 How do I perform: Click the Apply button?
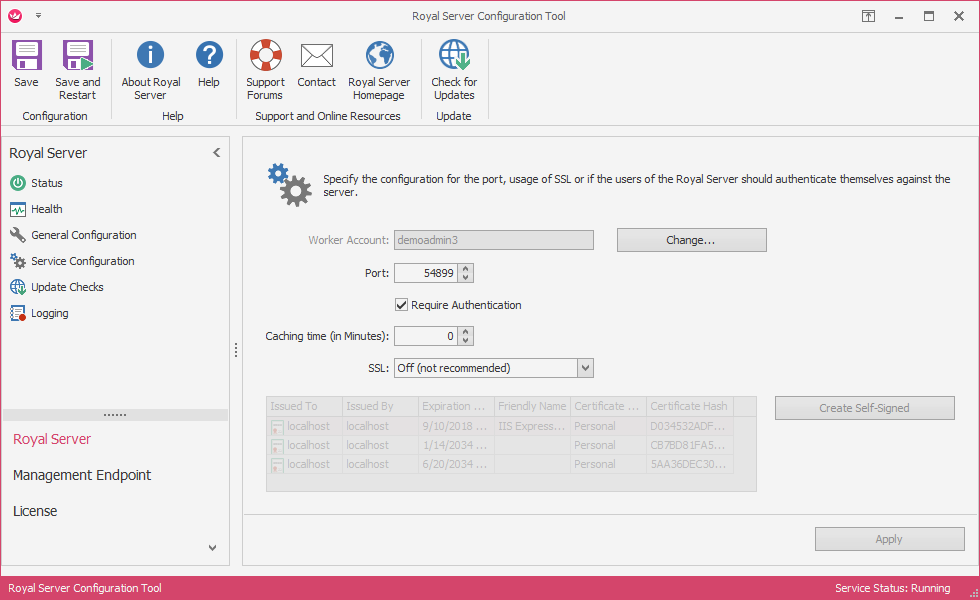(x=889, y=539)
